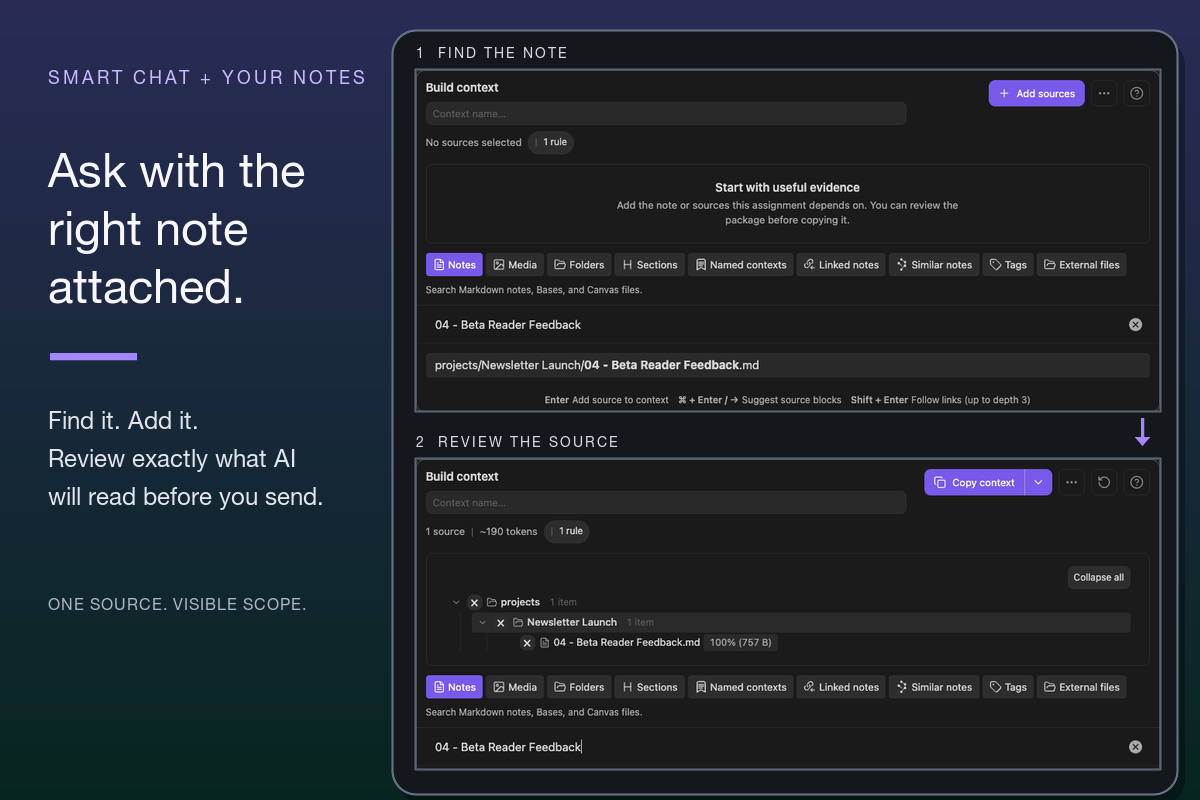Open the Tags tab in the top panel
The height and width of the screenshot is (800, 1200).
[1008, 265]
